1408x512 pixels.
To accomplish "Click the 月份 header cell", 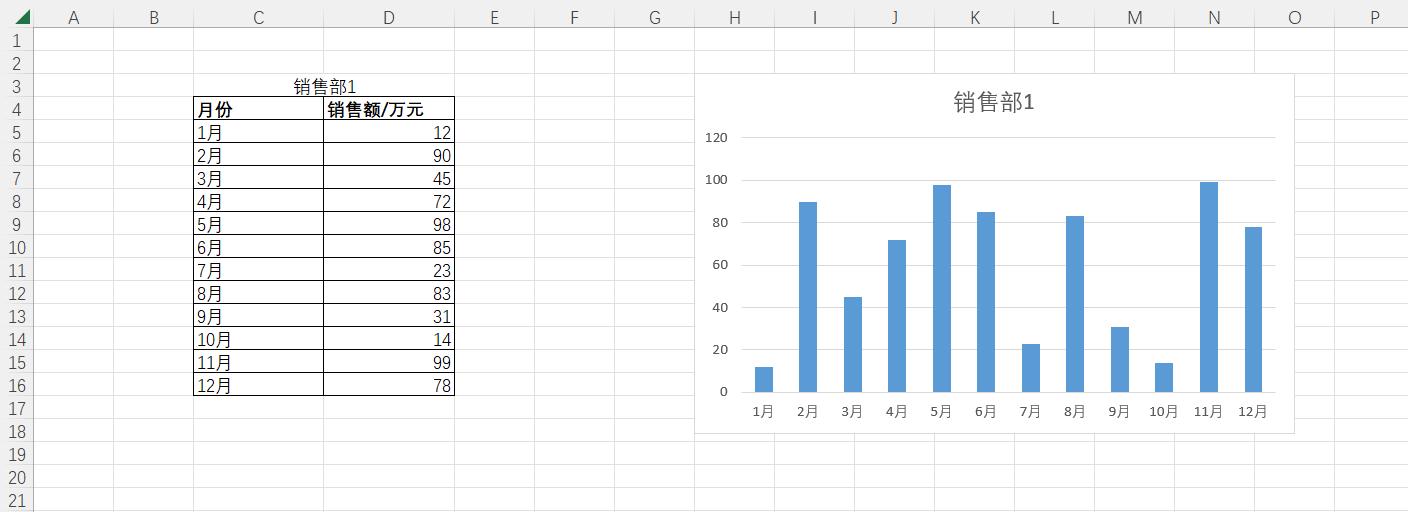I will (258, 109).
